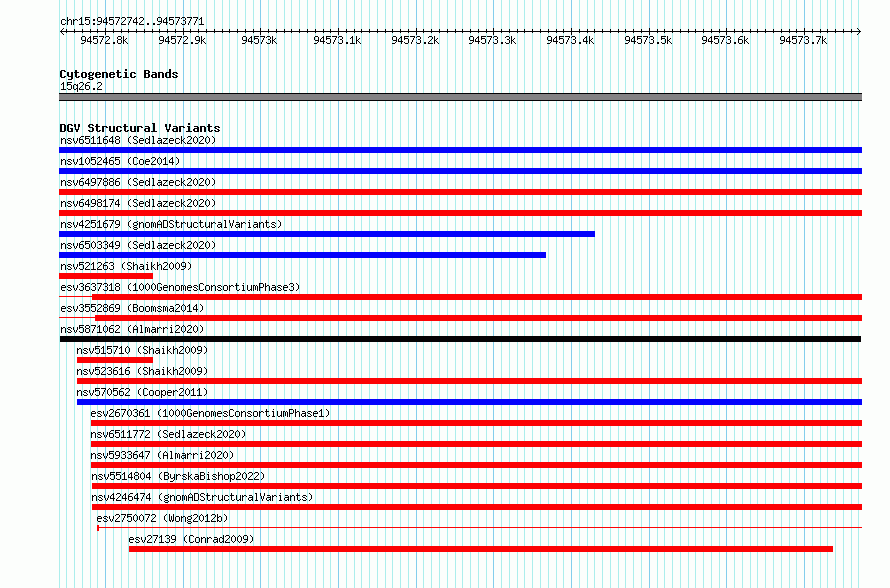Click the 94573.5k ruler tick label
This screenshot has width=890, height=588.
click(648, 40)
